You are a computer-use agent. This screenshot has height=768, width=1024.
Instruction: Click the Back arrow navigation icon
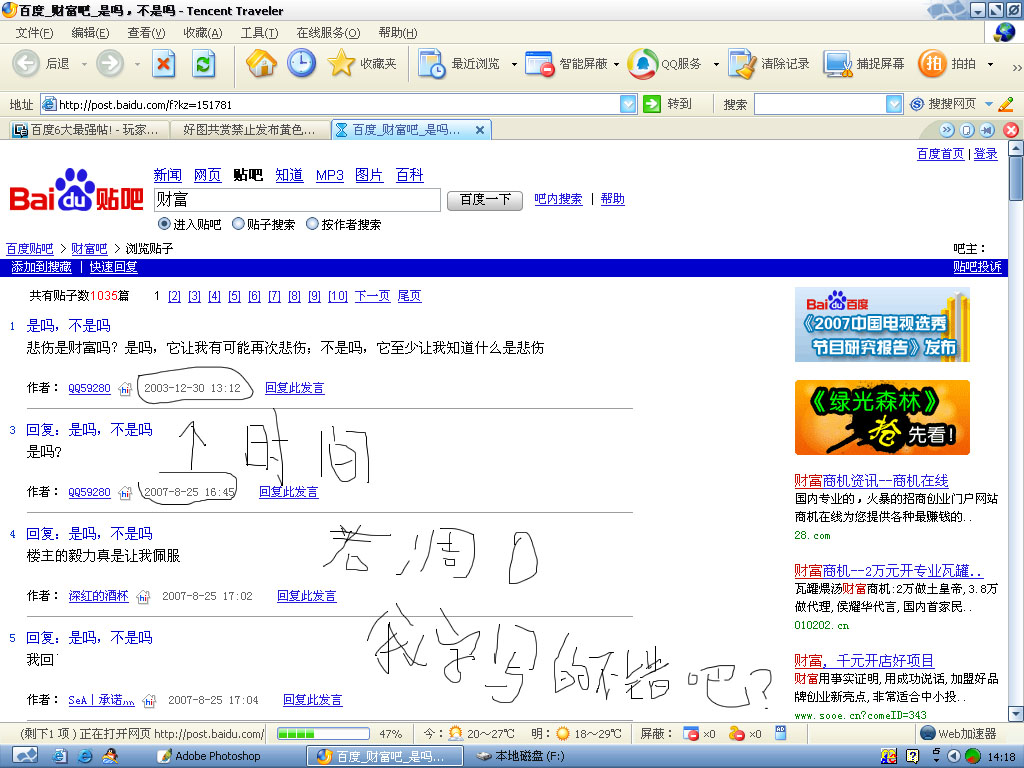(26, 64)
